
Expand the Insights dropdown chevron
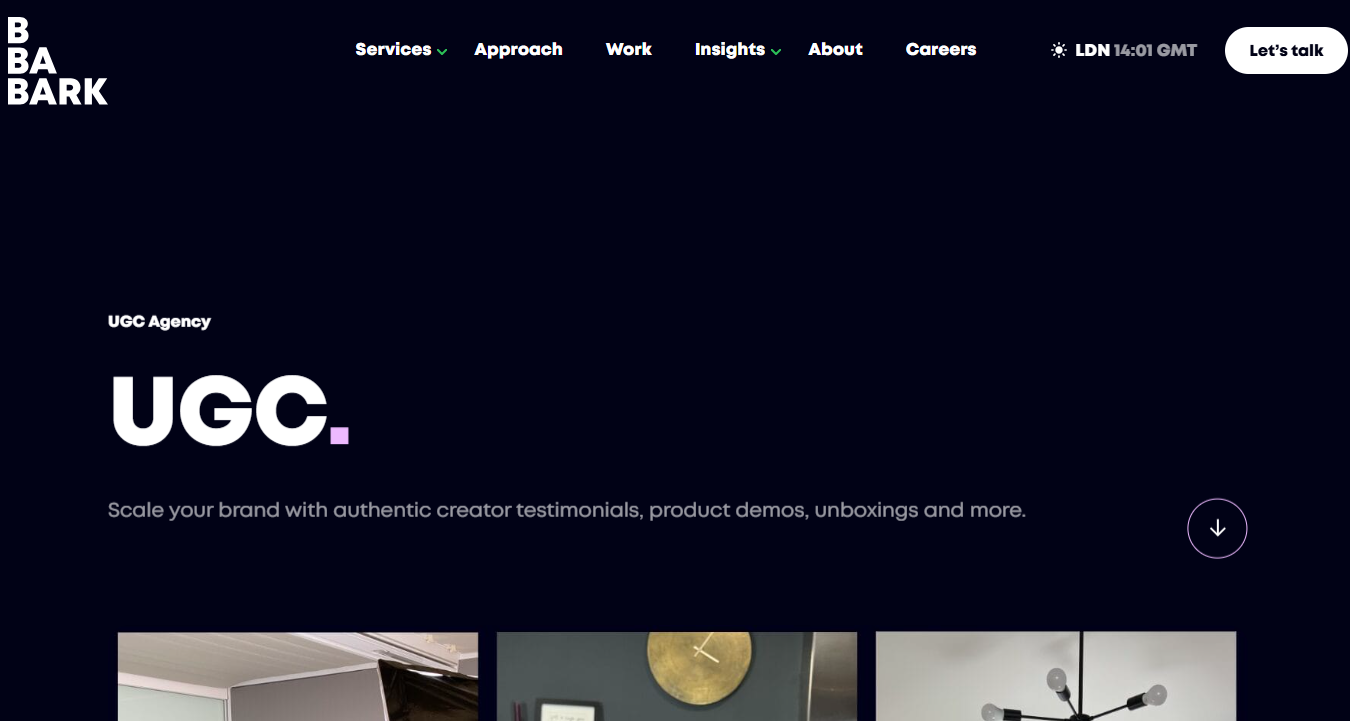[x=776, y=52]
